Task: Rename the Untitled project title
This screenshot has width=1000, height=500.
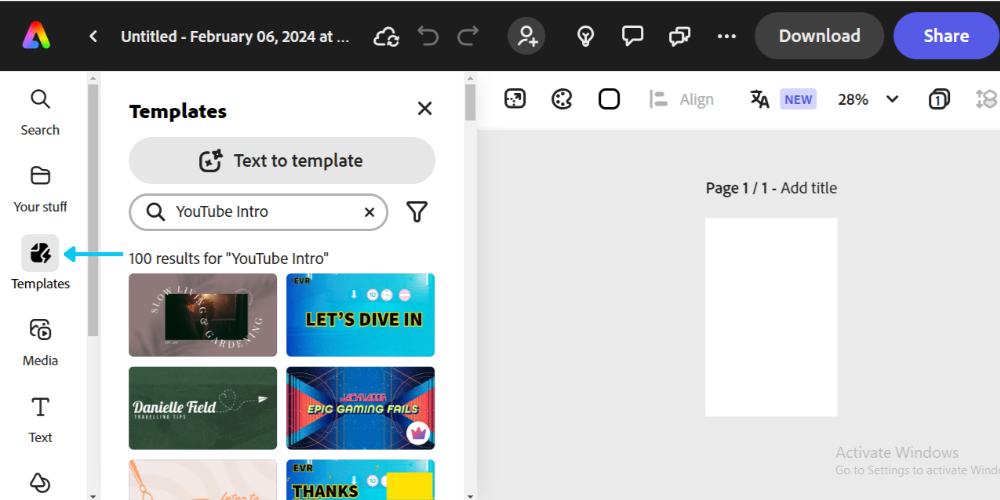Action: (235, 36)
